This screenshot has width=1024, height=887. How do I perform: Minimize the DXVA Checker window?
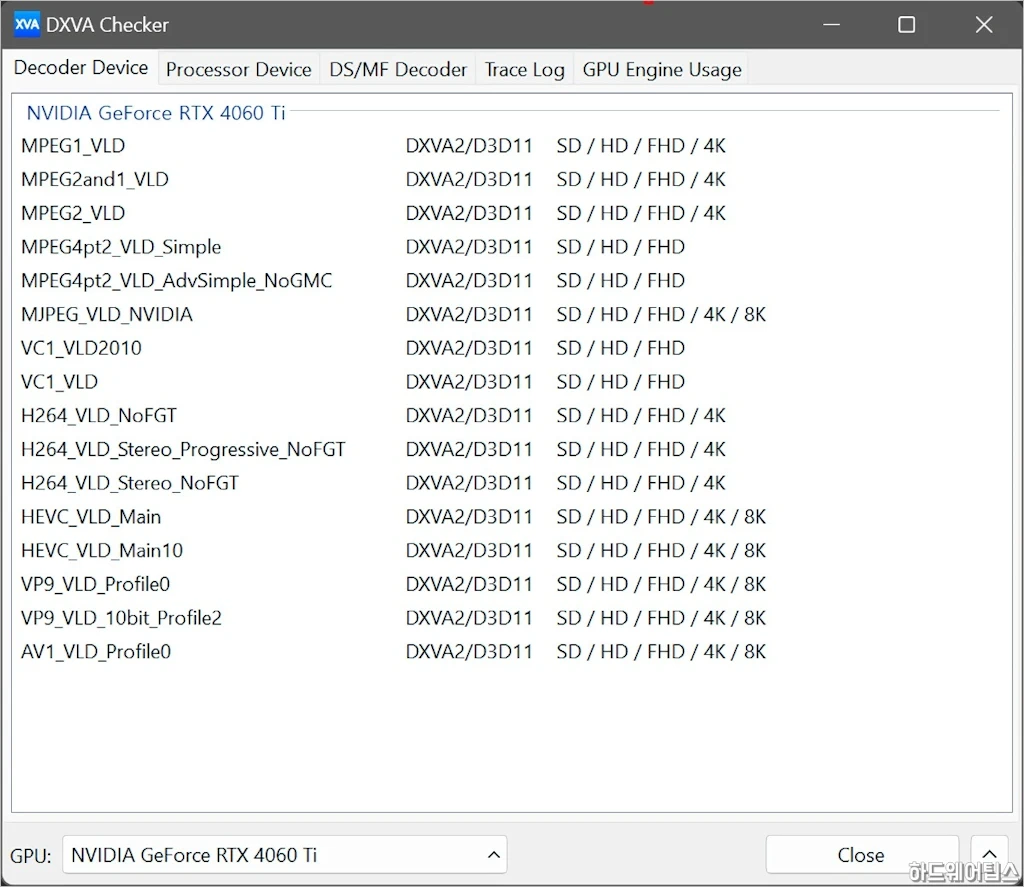tap(831, 25)
